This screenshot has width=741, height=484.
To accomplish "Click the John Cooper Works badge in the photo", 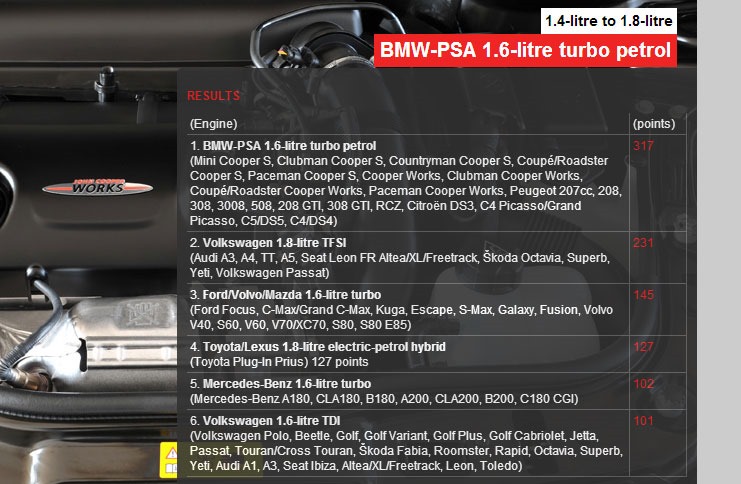I will point(97,187).
